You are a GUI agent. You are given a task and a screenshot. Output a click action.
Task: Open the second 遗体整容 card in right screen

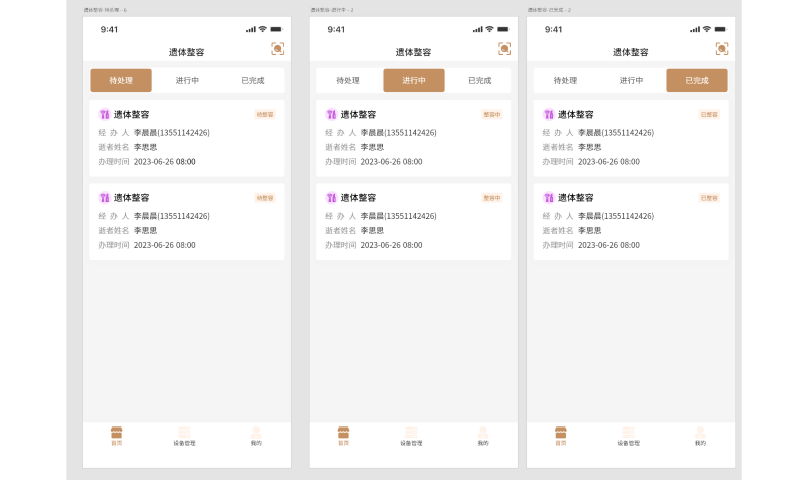[x=630, y=222]
